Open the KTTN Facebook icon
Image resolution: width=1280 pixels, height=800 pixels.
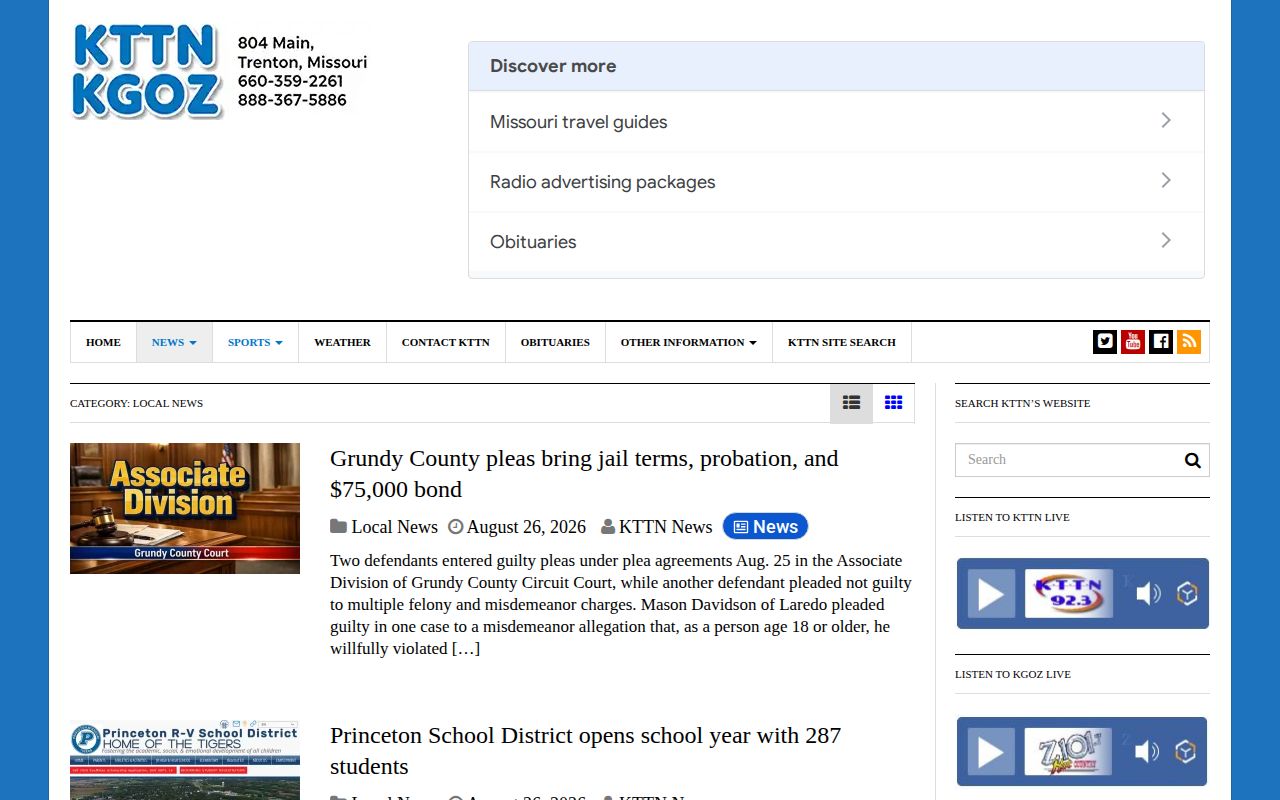click(1161, 342)
